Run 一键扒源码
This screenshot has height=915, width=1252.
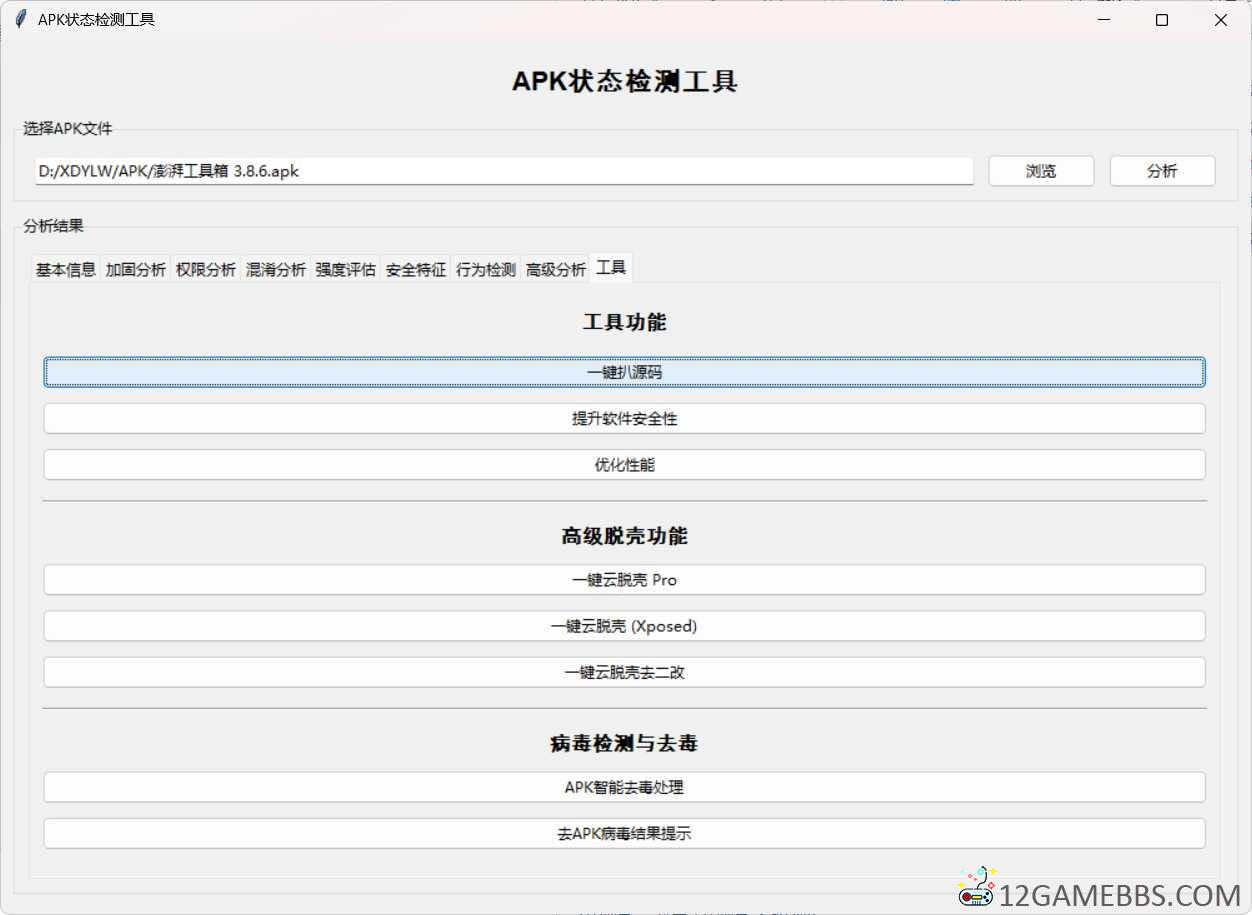tap(624, 372)
